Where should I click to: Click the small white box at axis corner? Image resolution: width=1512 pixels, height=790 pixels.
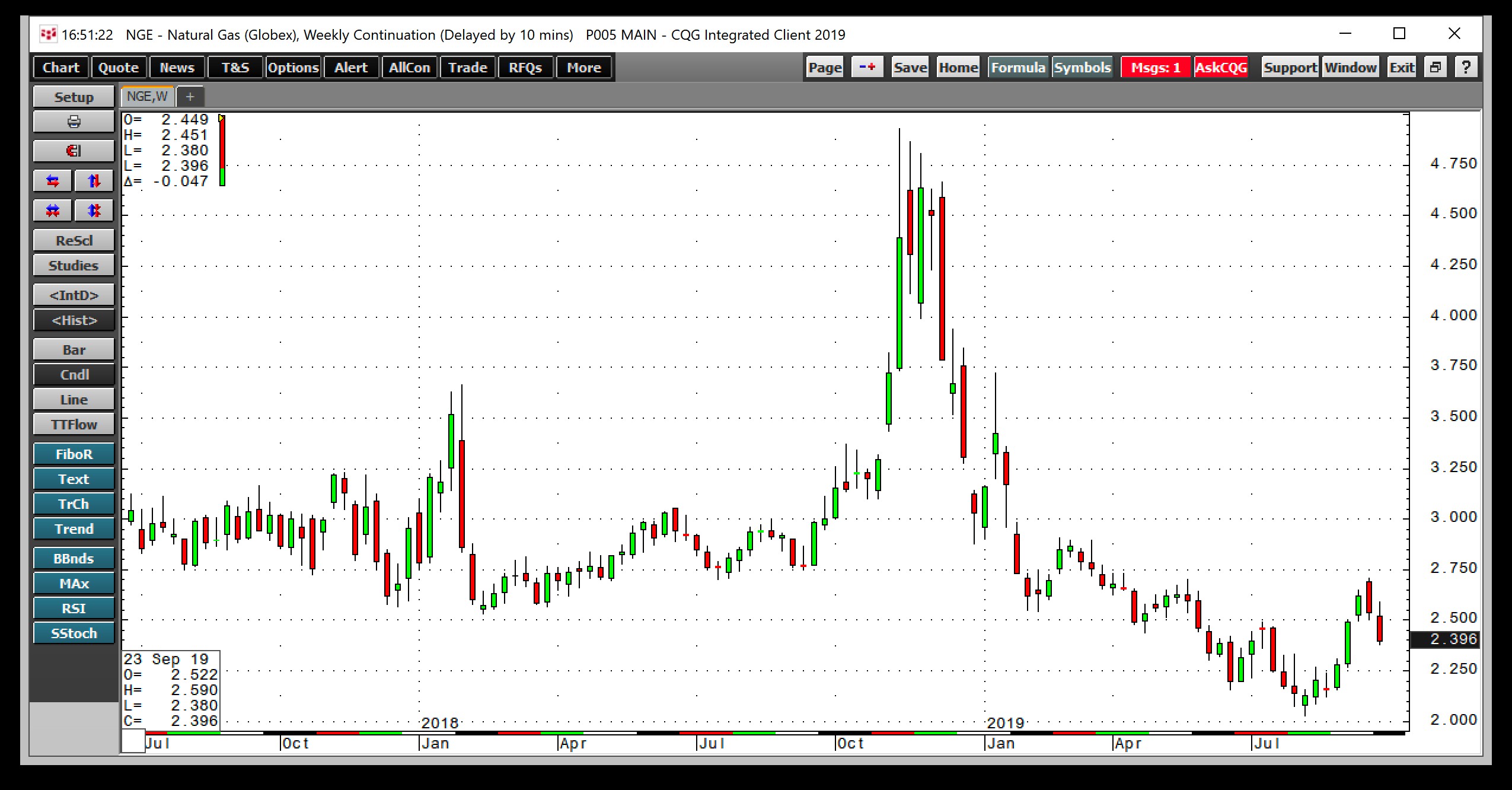(x=133, y=741)
